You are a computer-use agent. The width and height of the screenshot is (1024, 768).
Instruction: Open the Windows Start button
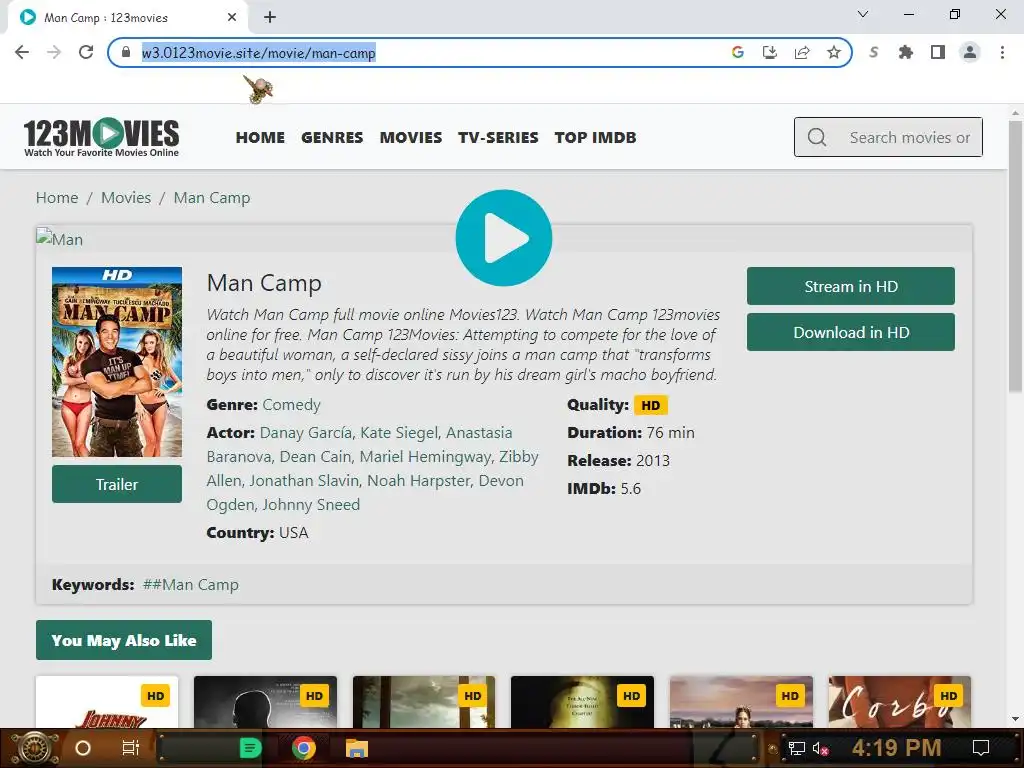(34, 748)
